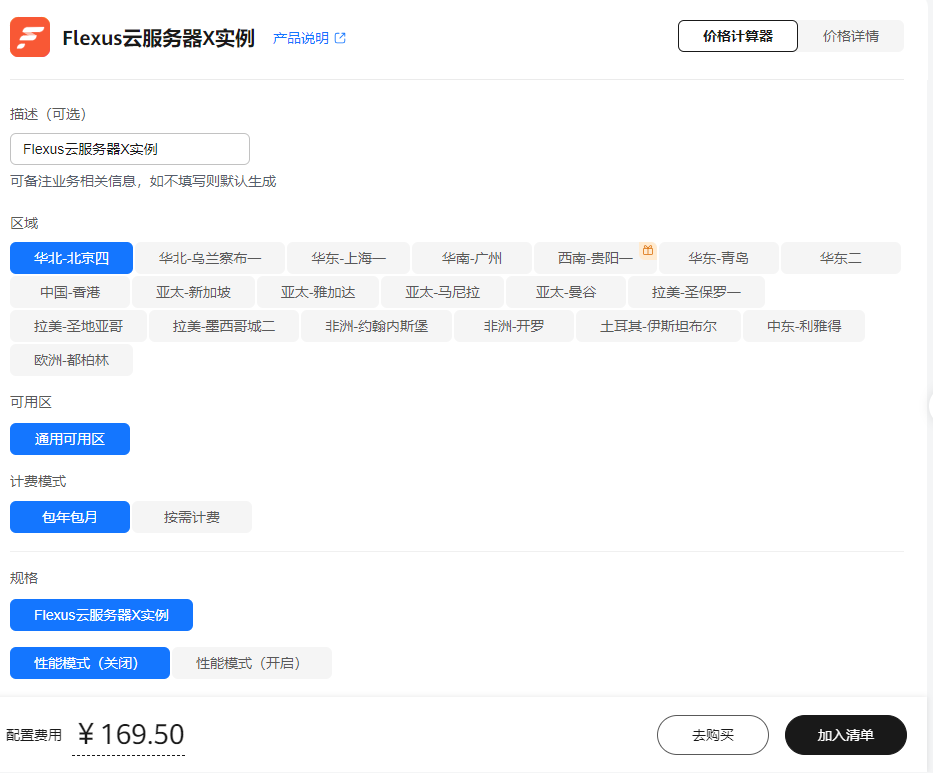Select region 中国-香港
Viewport: 933px width, 773px height.
coord(70,292)
